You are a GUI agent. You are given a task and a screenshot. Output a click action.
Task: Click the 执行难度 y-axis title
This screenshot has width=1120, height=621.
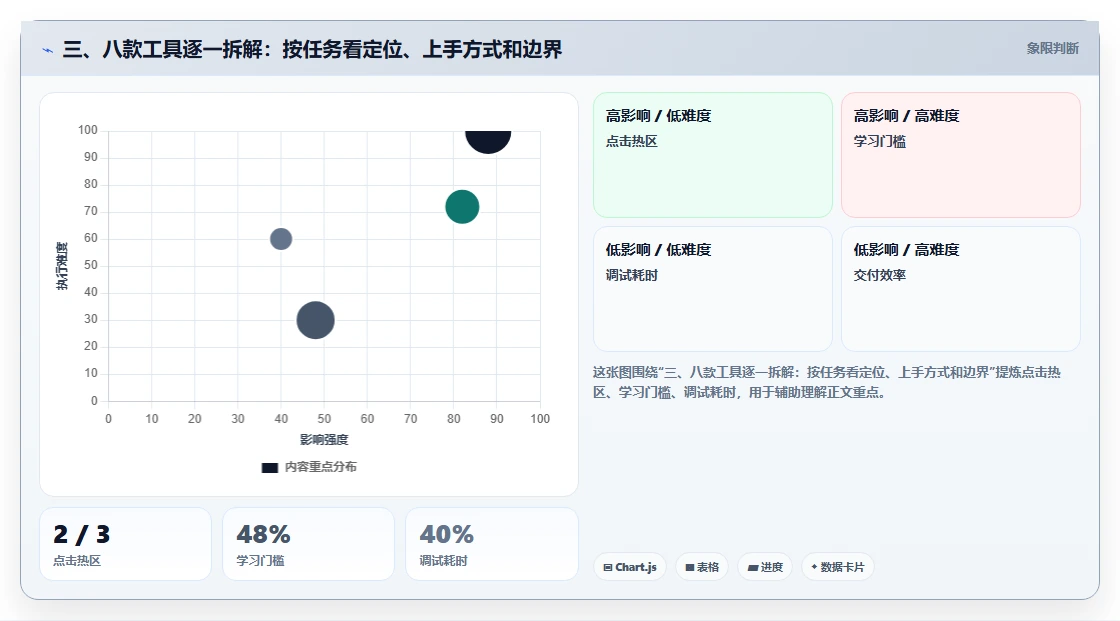62,266
